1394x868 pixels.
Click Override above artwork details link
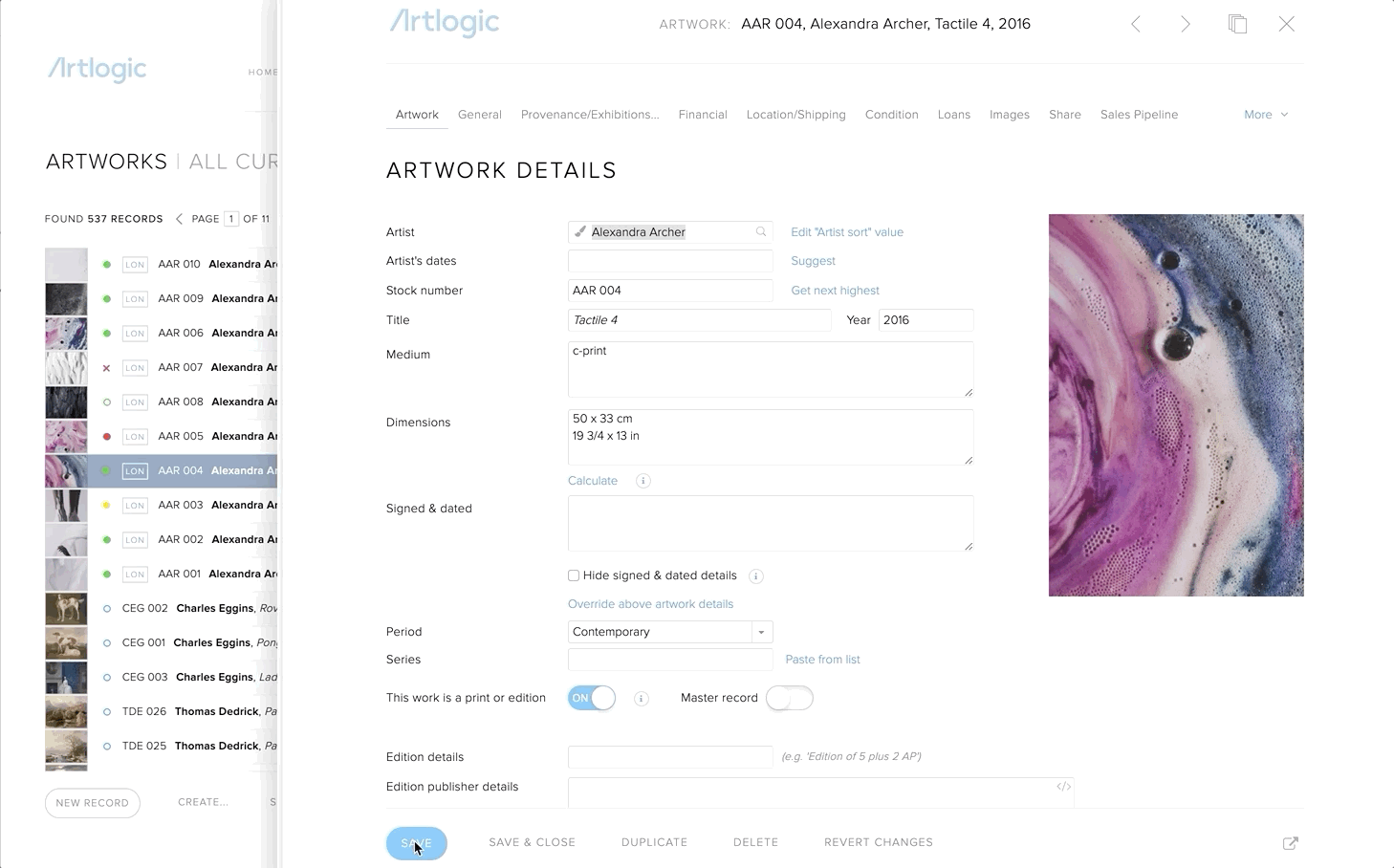coord(651,604)
